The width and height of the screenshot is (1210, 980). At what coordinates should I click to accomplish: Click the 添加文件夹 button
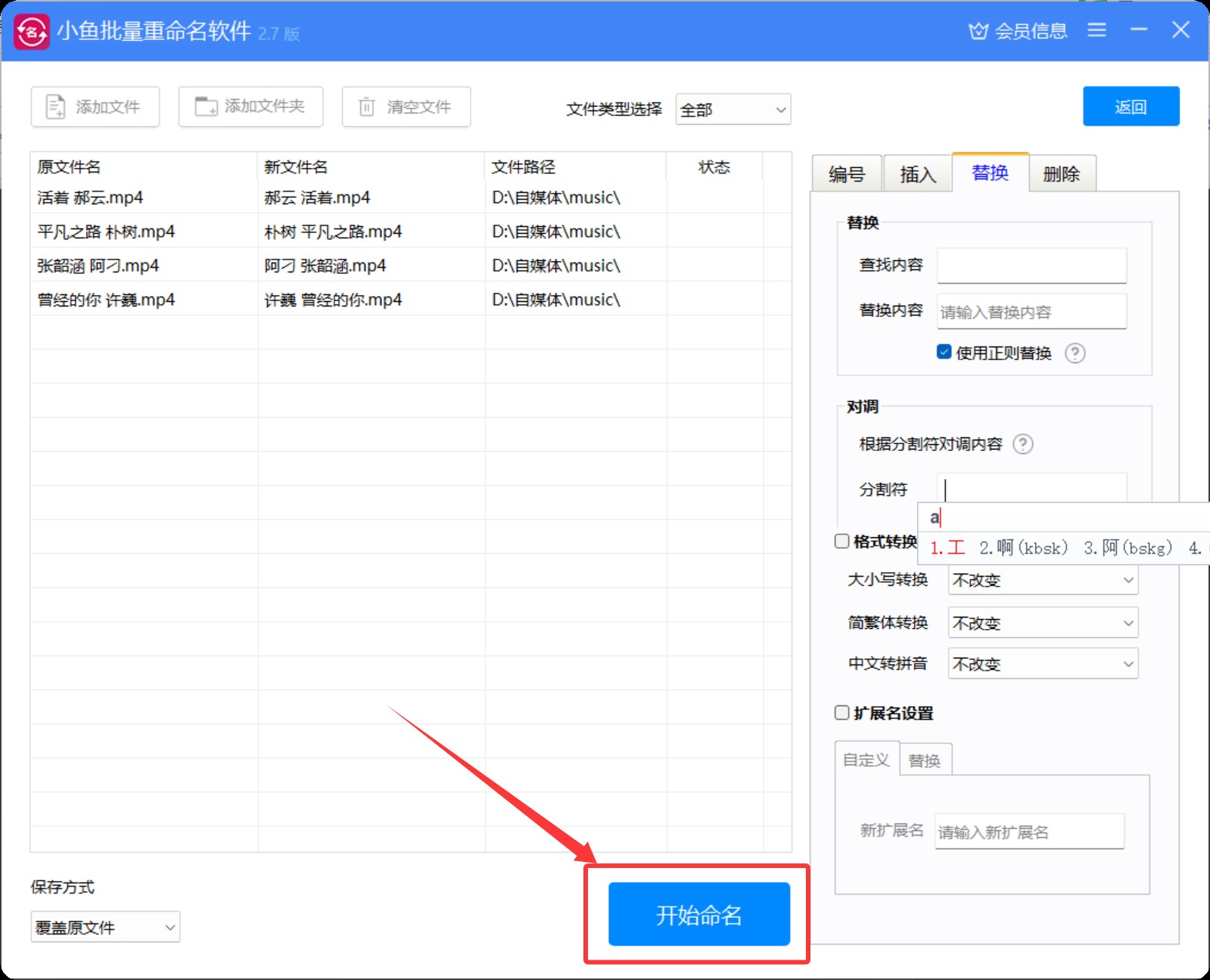(250, 107)
